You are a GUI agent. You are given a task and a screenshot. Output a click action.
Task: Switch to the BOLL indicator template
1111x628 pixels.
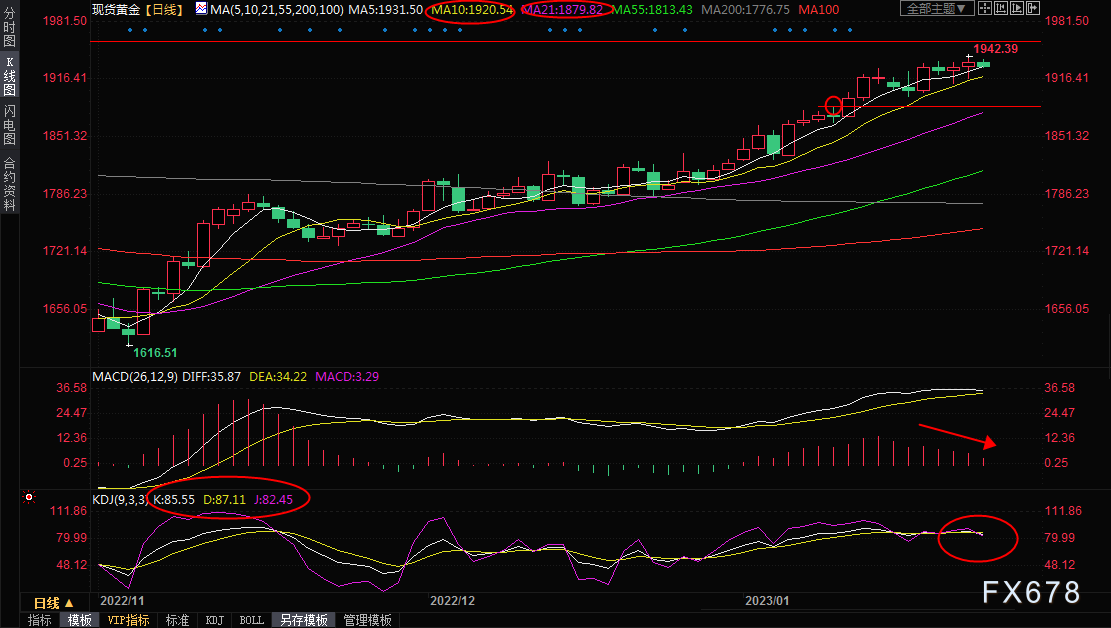[x=251, y=620]
